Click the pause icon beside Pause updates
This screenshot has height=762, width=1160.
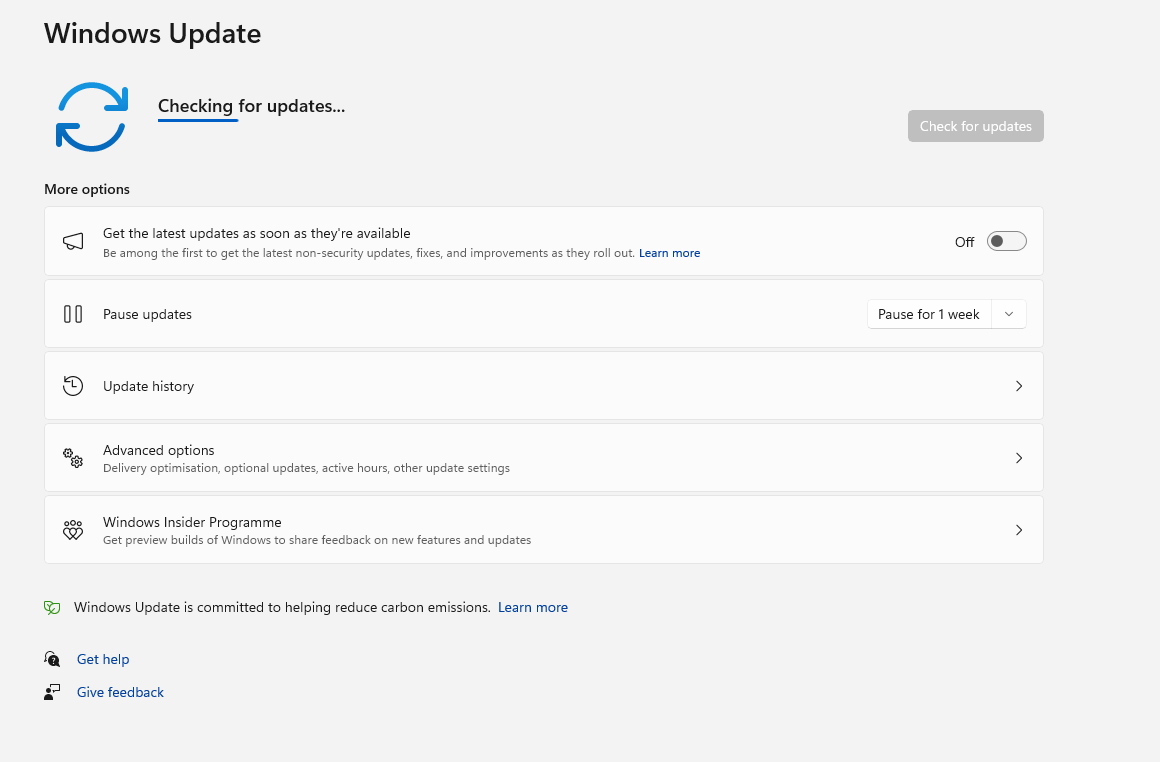coord(73,314)
